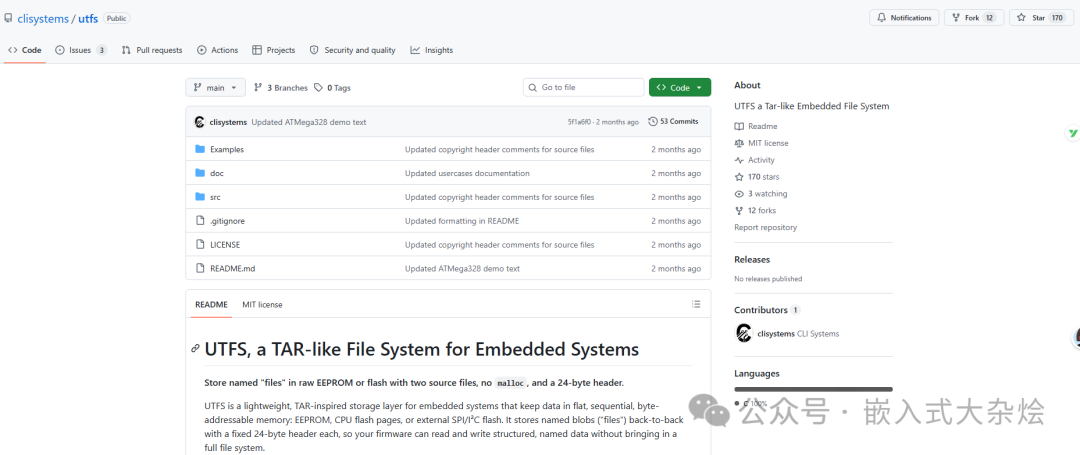1080x455 pixels.
Task: Star the utfs repository
Action: 1040,18
